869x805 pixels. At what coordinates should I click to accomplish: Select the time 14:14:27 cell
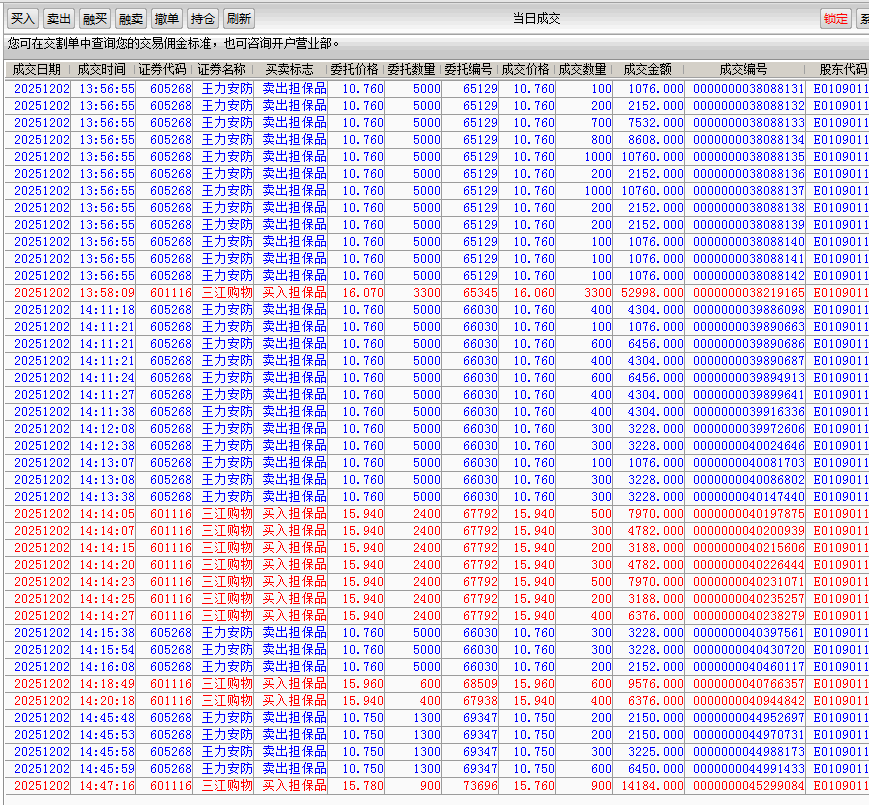(x=106, y=616)
